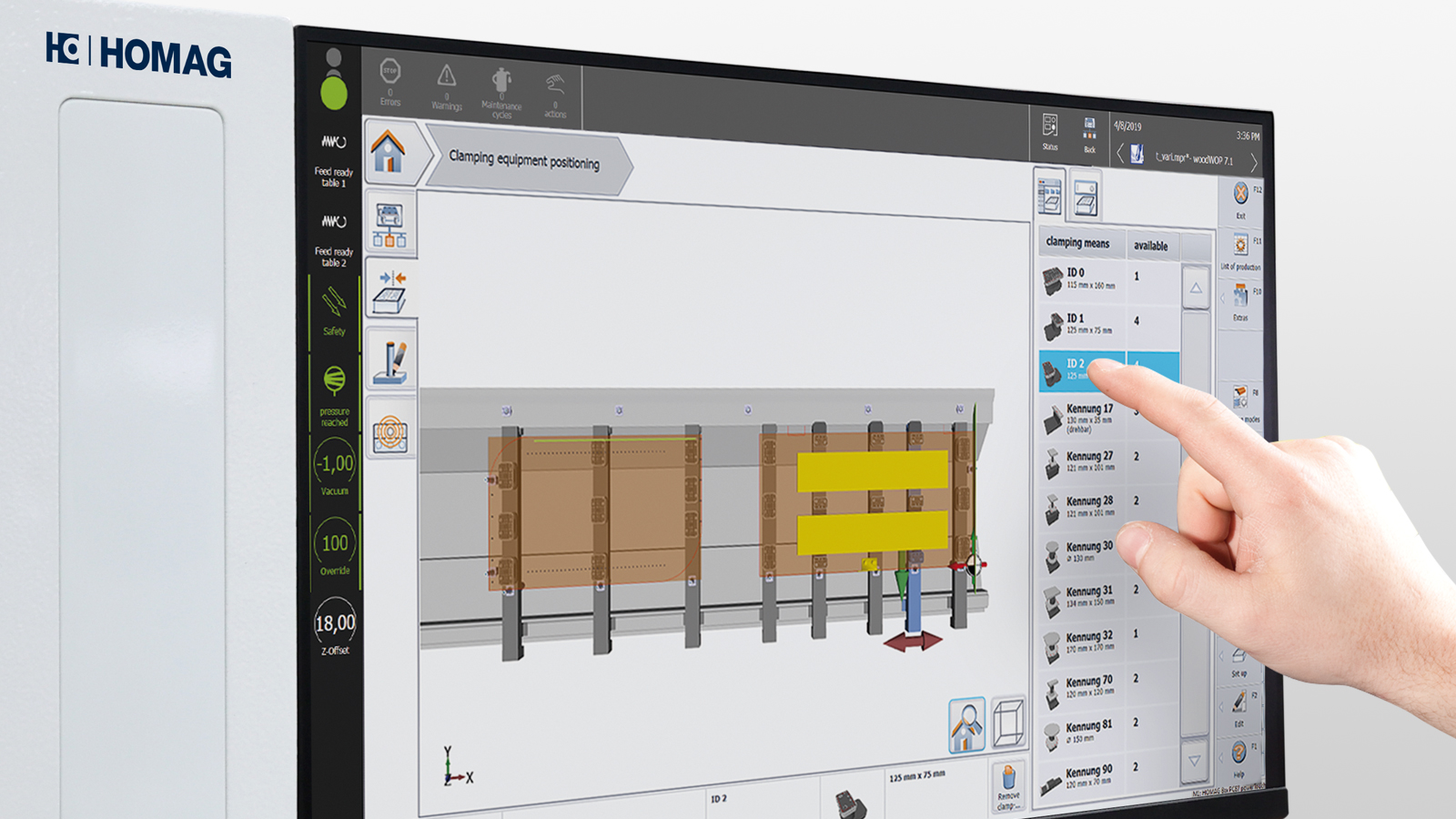1456x819 pixels.
Task: Click the Exit icon
Action: click(x=1240, y=195)
